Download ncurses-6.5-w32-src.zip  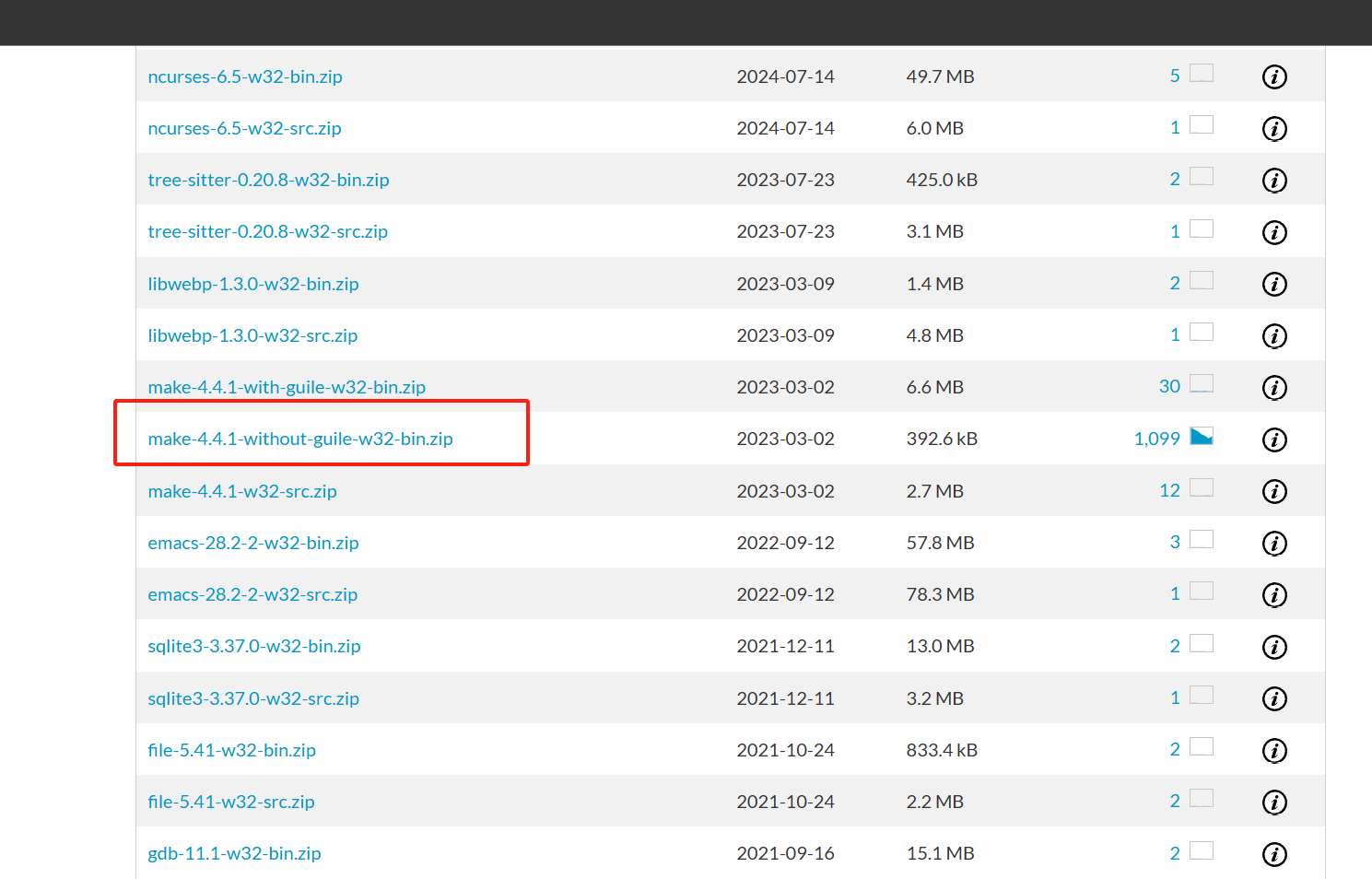tap(244, 128)
